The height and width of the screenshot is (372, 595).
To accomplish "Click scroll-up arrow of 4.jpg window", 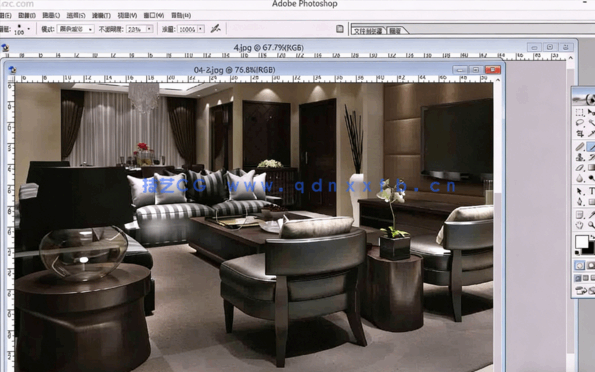I will pos(570,58).
